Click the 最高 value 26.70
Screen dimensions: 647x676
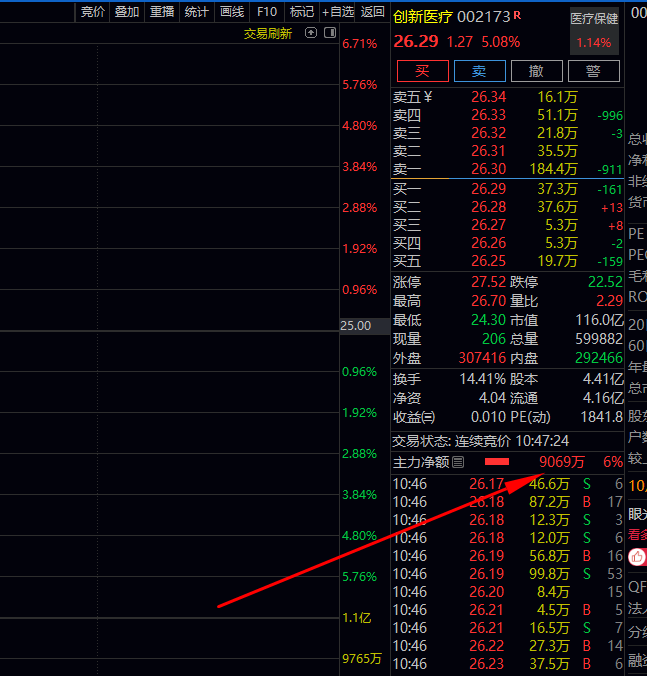(x=488, y=300)
